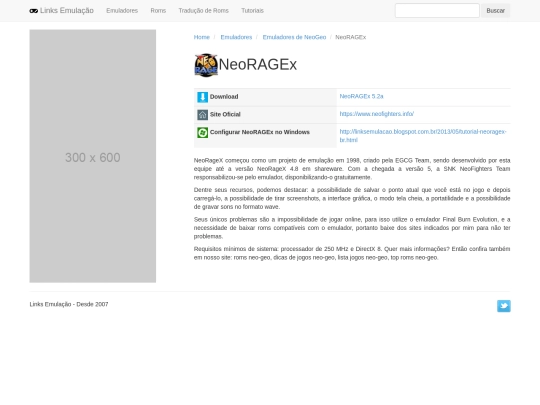Click the Site Oficial label
Image resolution: width=540 pixels, height=405 pixels.
click(225, 114)
